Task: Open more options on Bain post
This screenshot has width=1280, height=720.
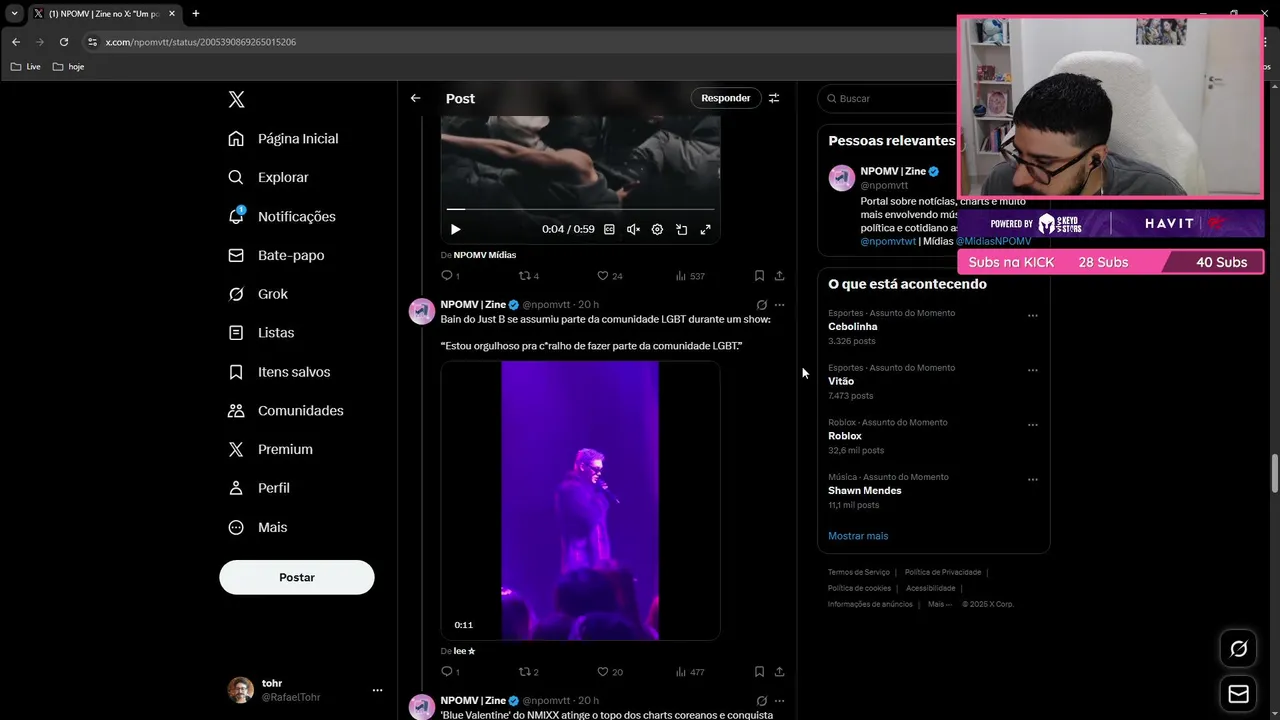Action: [x=779, y=305]
